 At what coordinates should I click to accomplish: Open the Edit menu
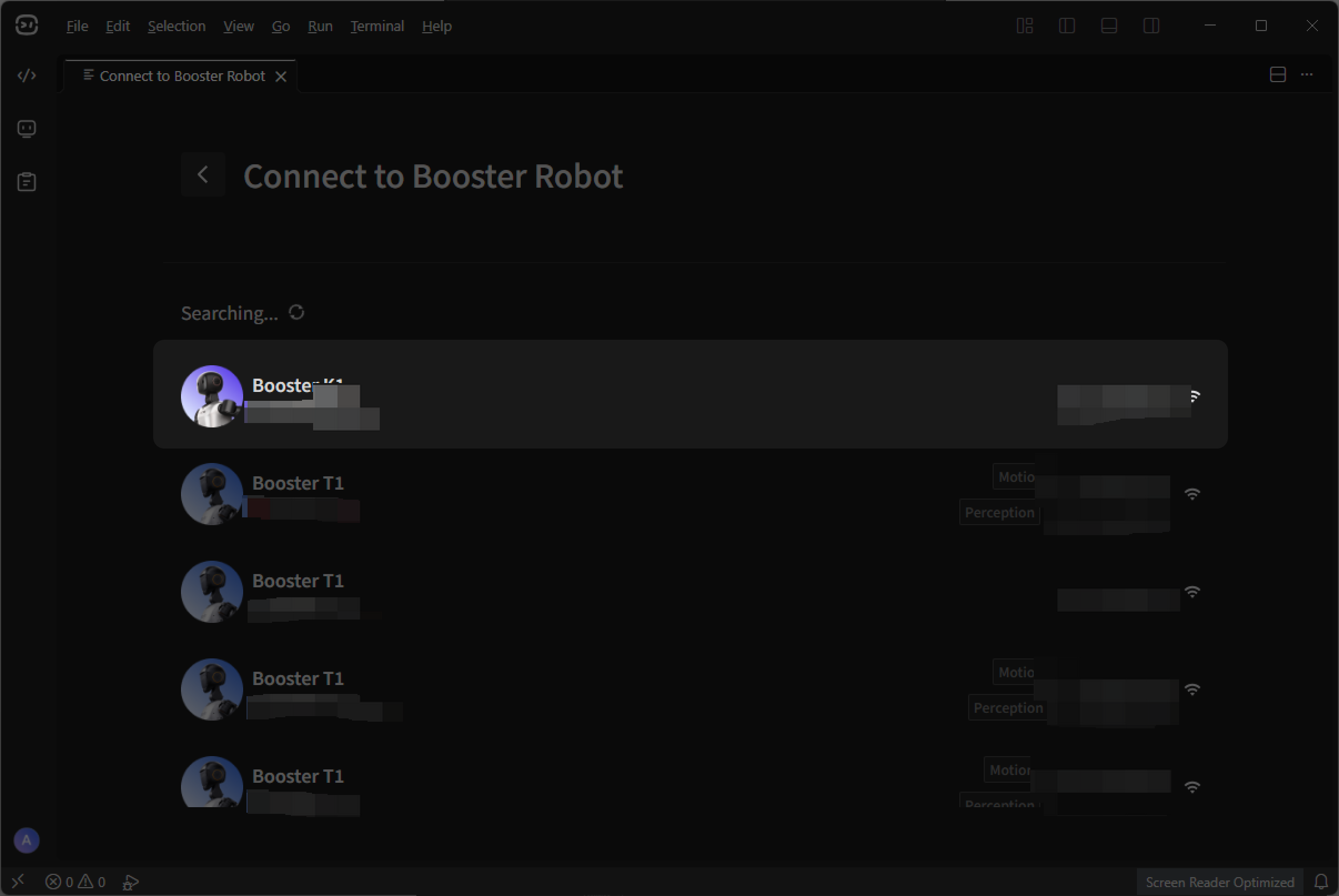(x=118, y=26)
